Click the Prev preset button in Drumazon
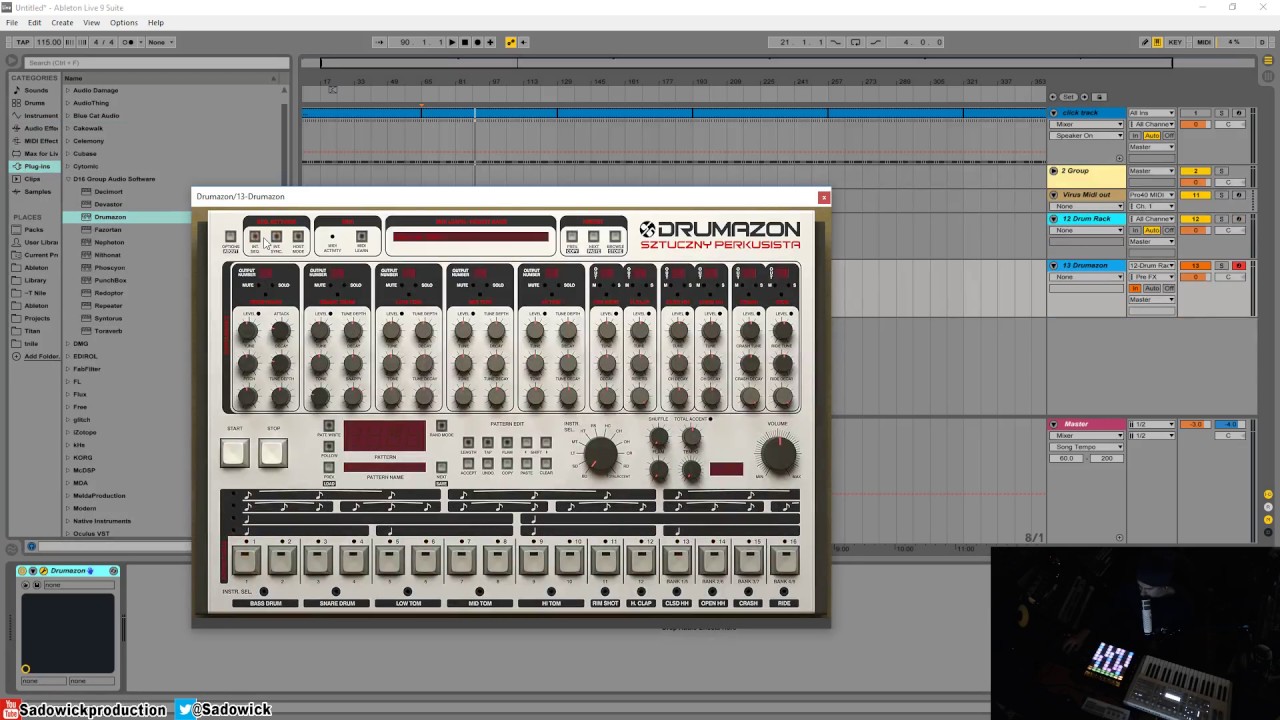Viewport: 1280px width, 720px height. click(572, 237)
